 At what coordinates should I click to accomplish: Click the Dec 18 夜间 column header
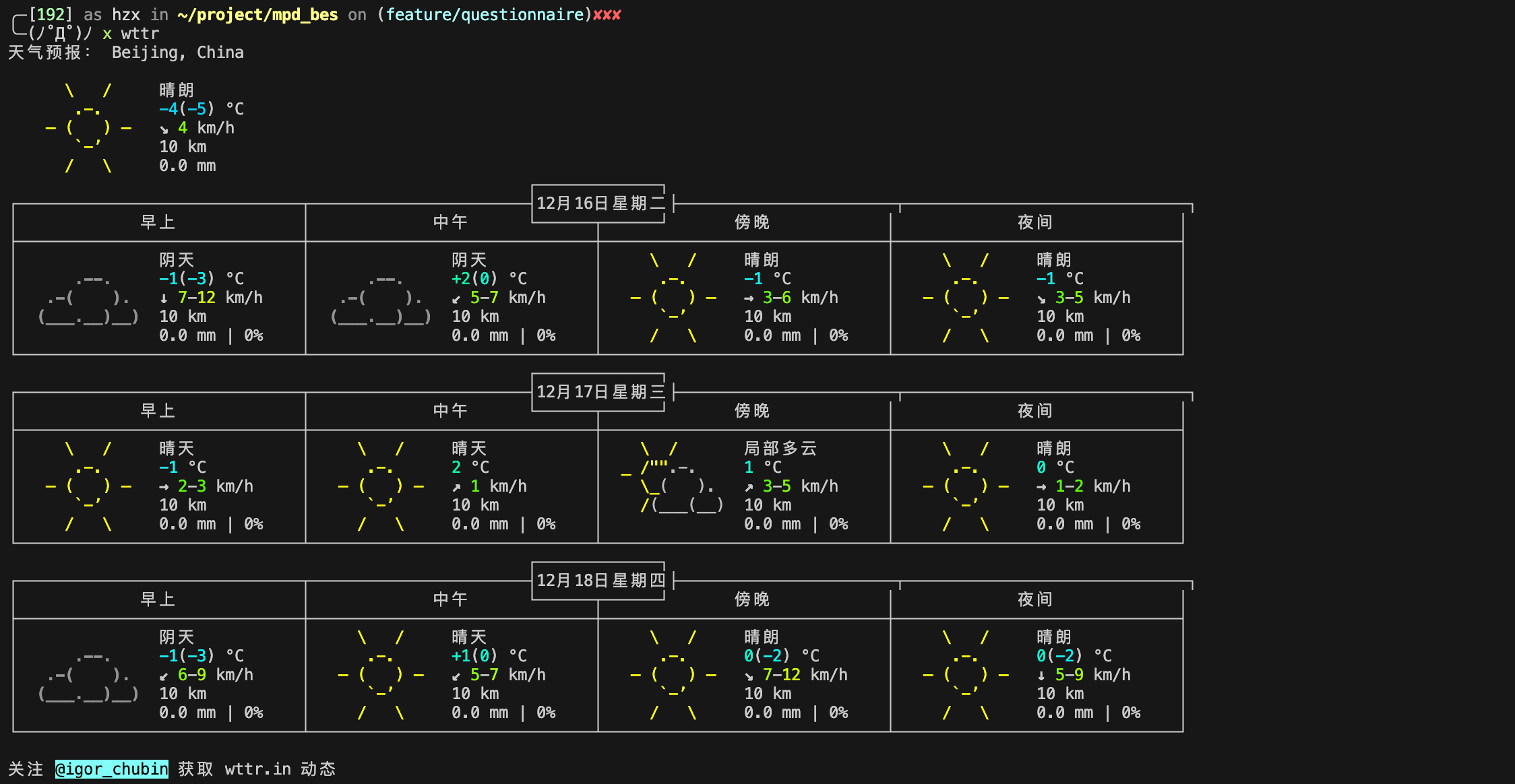[x=1034, y=599]
